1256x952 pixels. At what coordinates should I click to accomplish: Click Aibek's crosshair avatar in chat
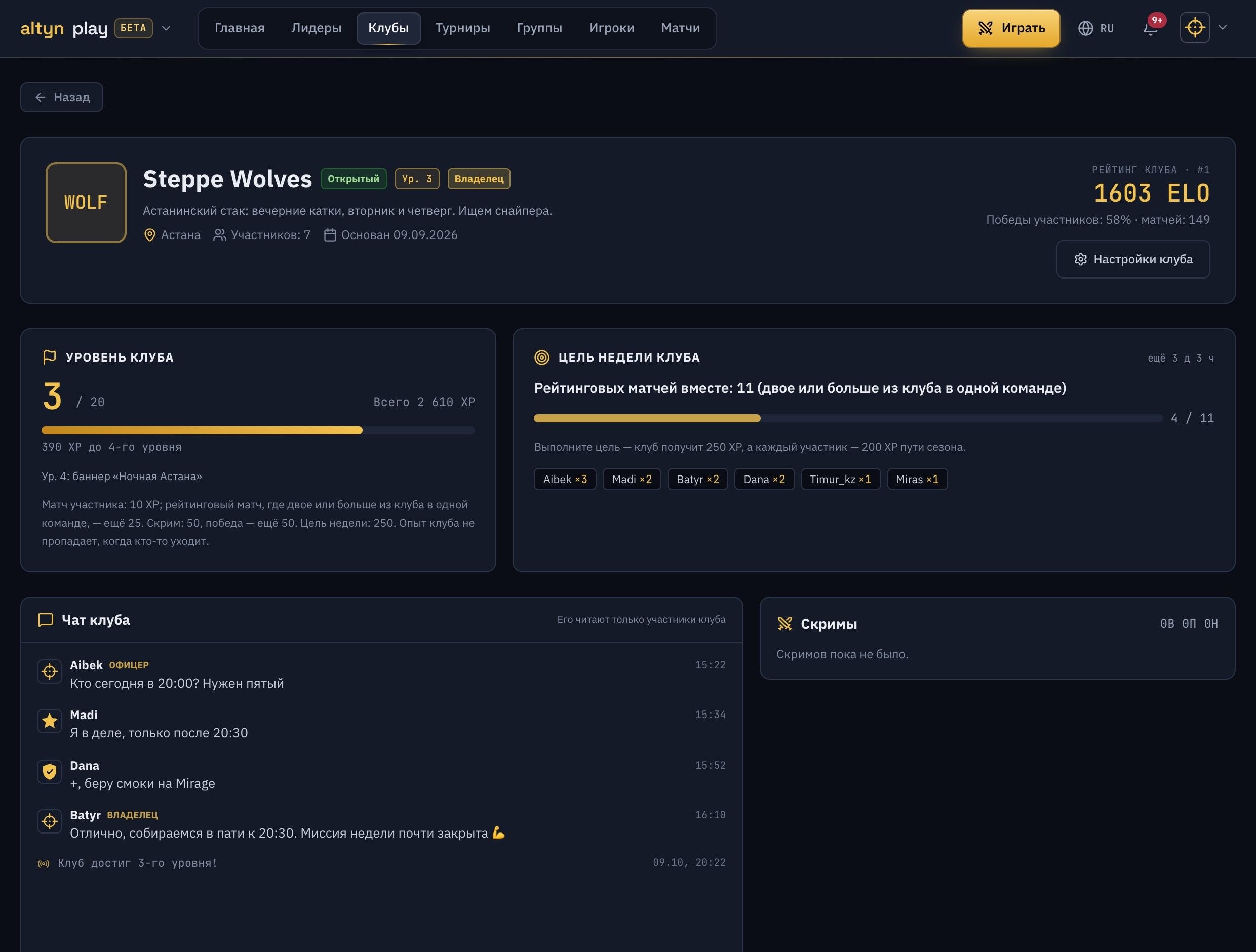point(50,671)
